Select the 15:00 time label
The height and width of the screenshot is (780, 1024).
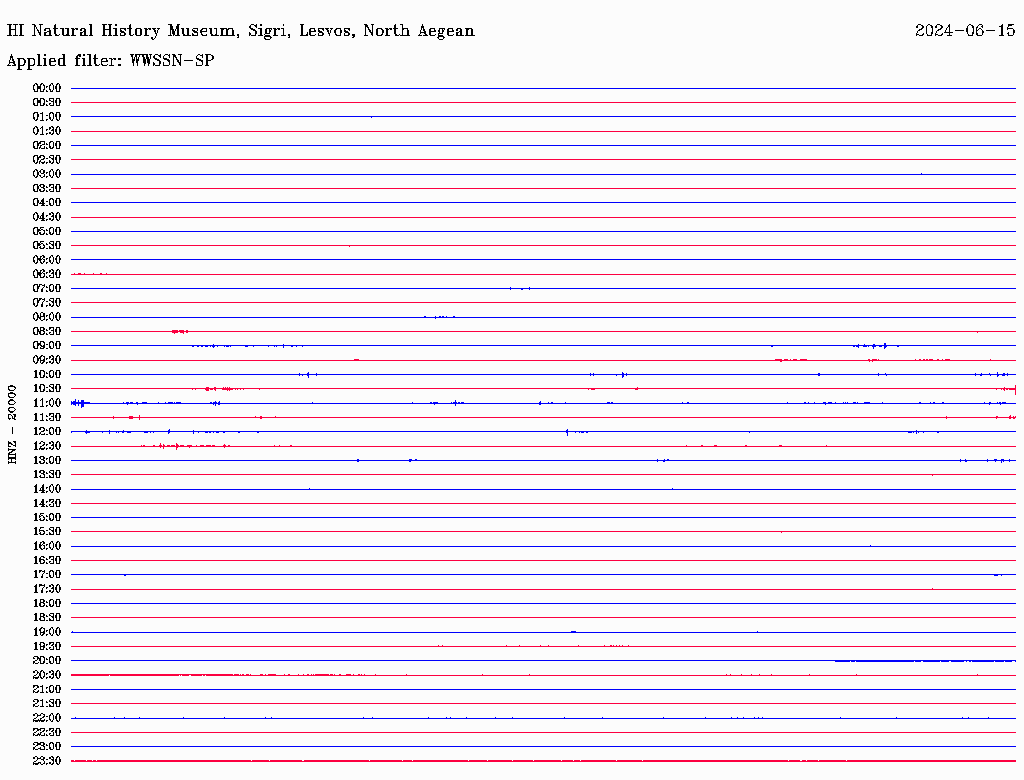tap(47, 517)
